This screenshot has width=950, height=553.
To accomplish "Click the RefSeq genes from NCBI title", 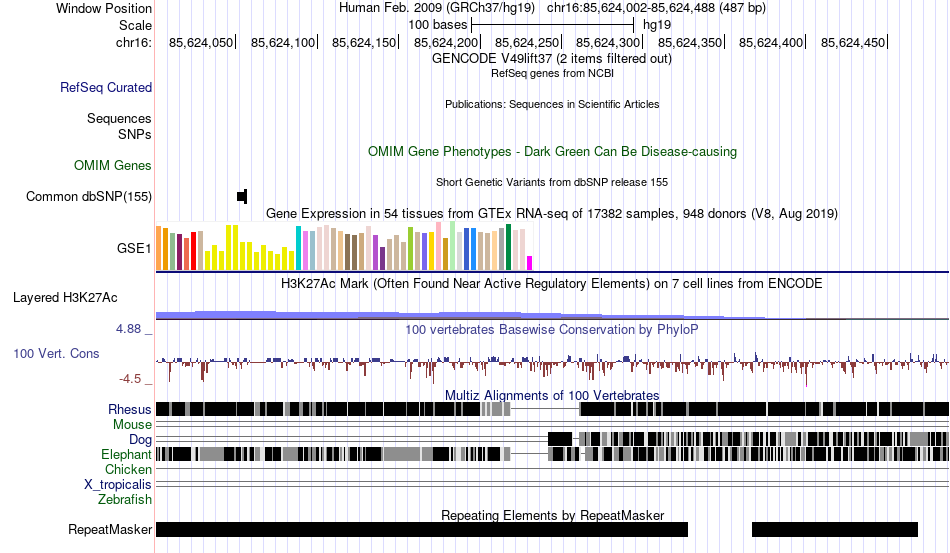I will 552,73.
